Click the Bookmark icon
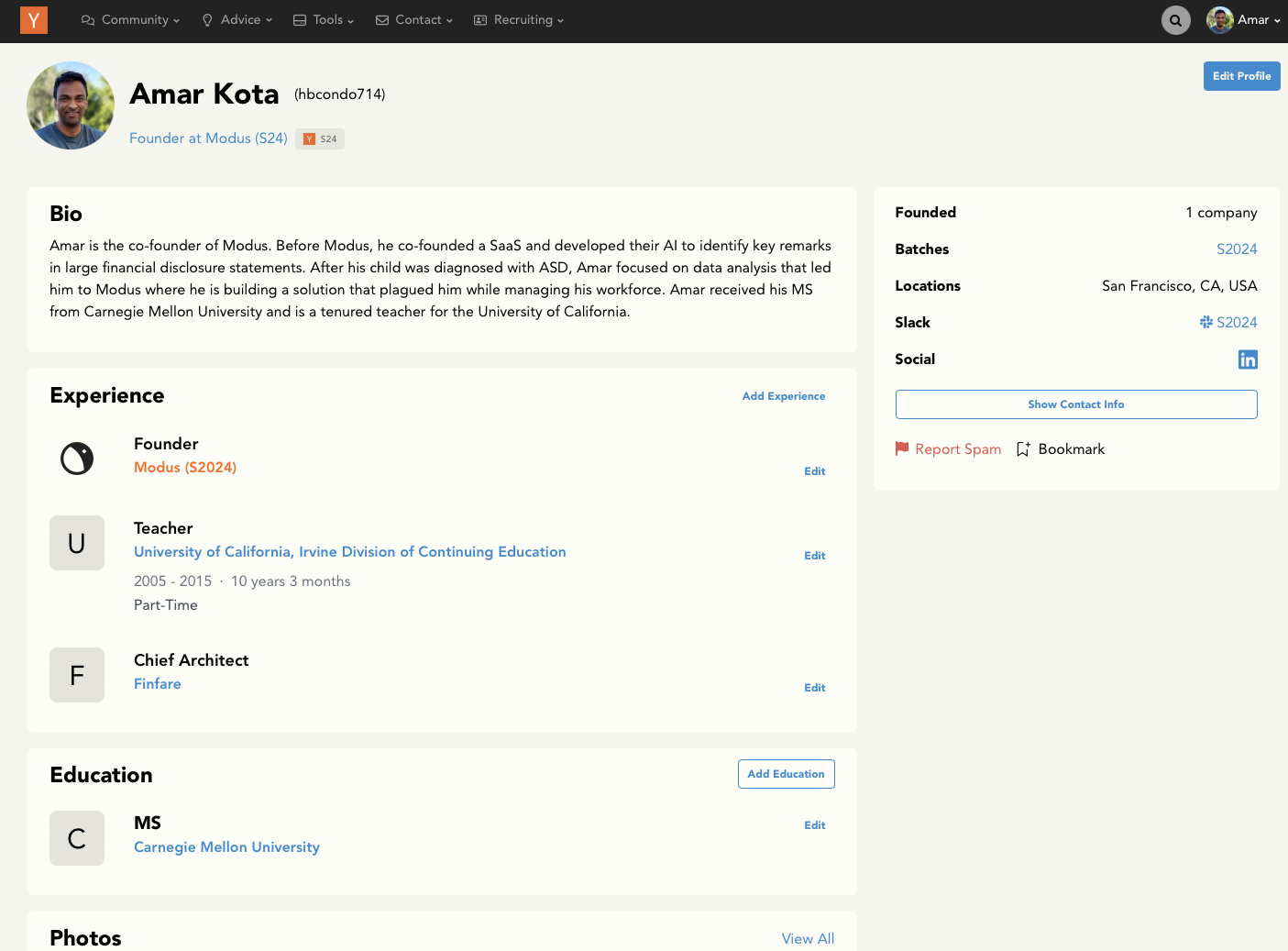 [1023, 449]
